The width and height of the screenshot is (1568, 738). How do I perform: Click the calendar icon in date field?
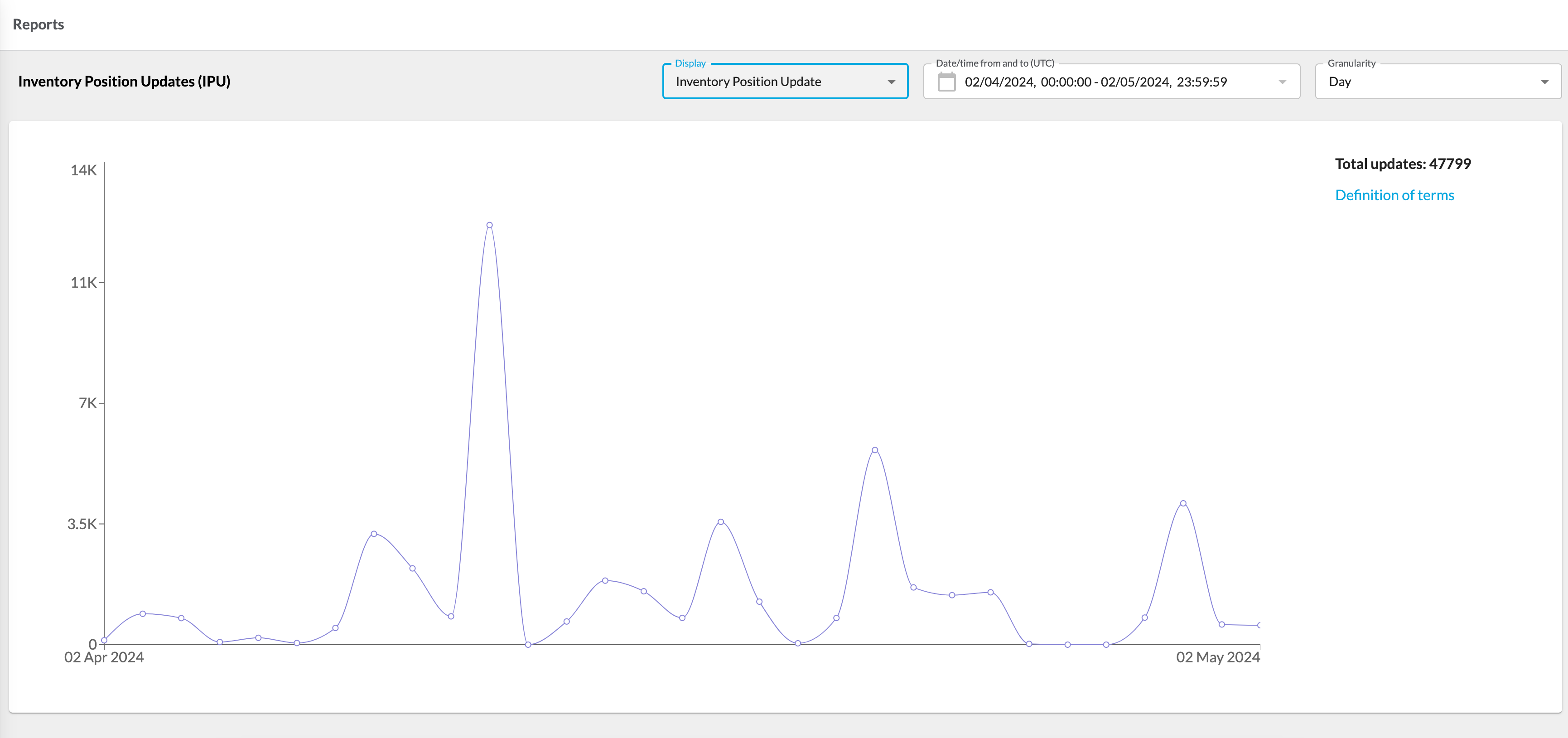946,82
